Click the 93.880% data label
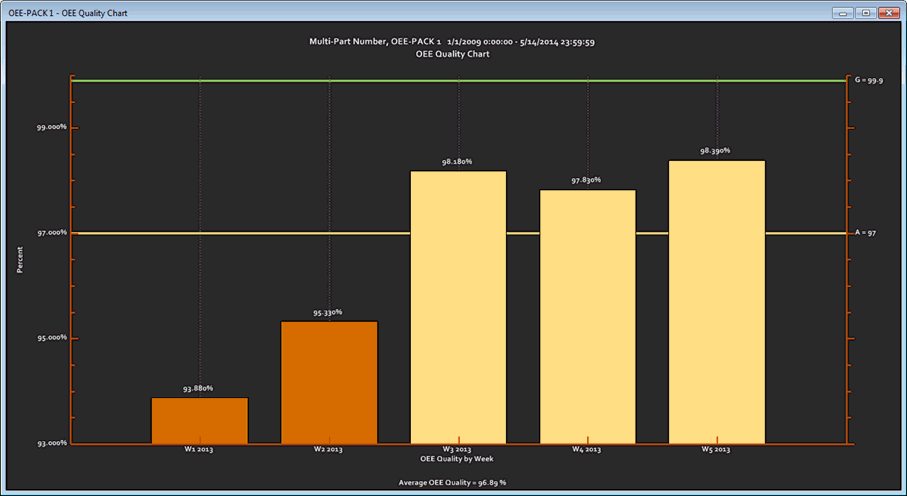 (198, 388)
